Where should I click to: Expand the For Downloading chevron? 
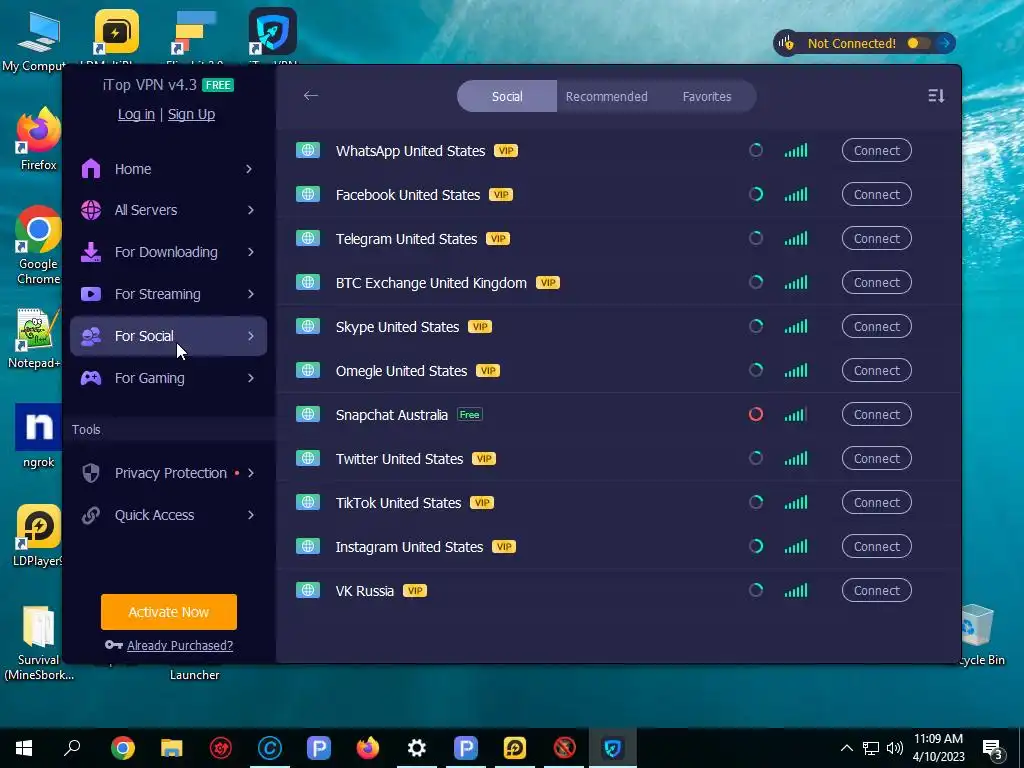point(251,252)
